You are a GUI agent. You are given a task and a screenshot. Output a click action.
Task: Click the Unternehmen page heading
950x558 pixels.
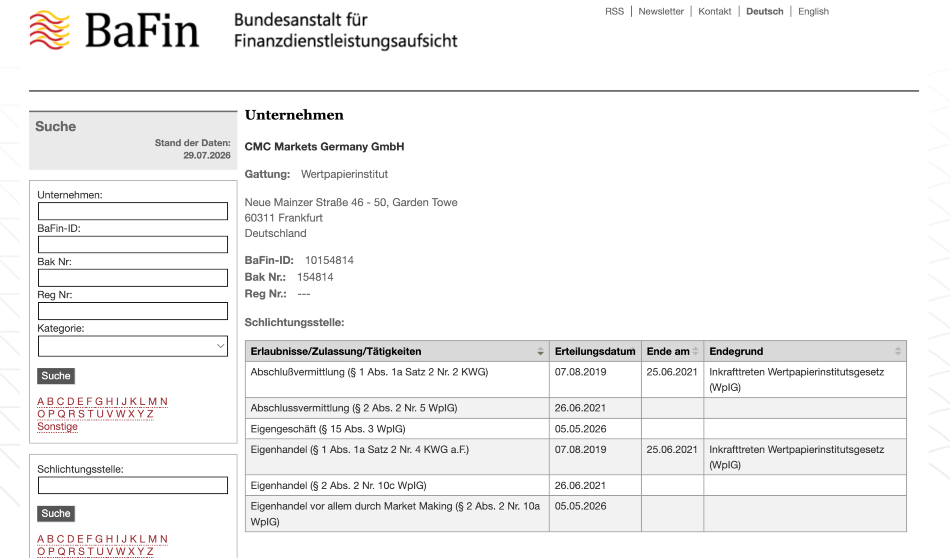tap(294, 115)
